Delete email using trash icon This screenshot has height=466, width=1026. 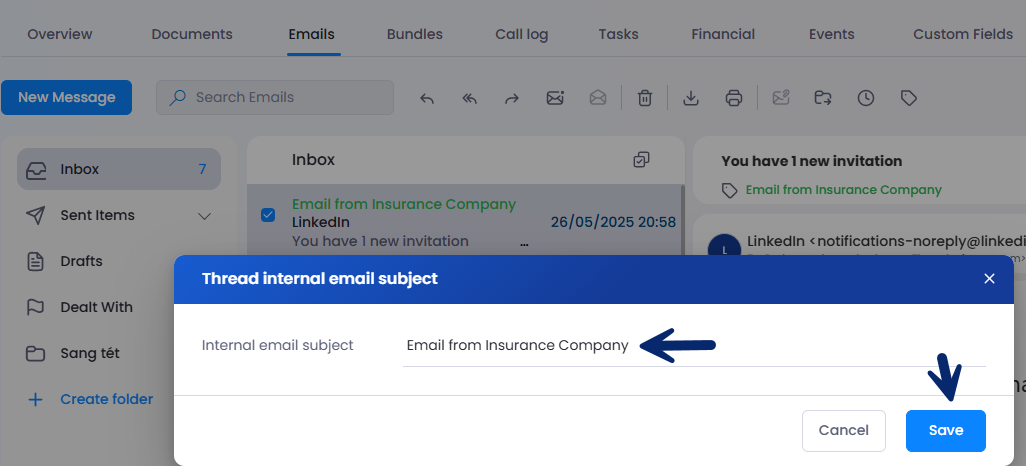point(645,98)
